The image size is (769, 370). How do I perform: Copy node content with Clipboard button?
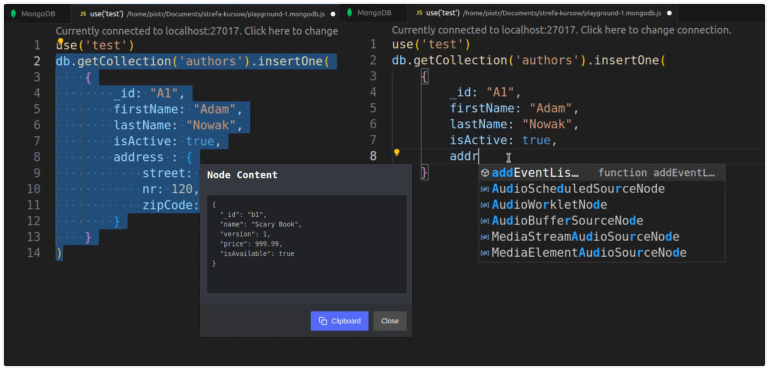pos(339,321)
